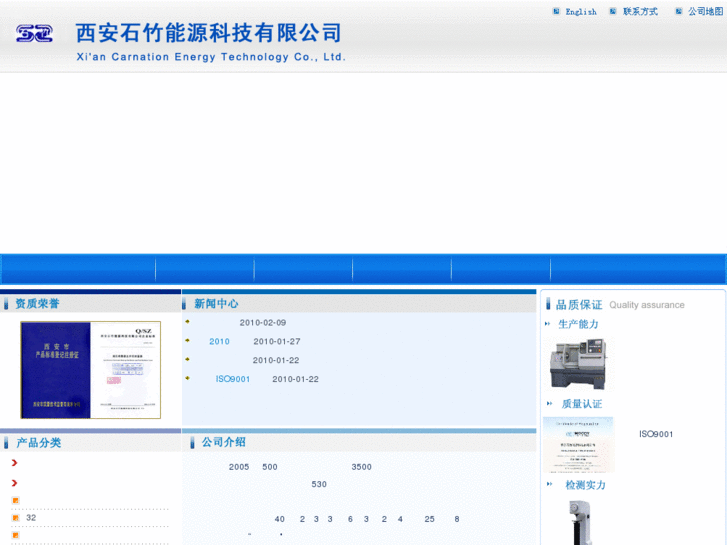
Task: View the quality certificate thumbnail
Action: click(x=579, y=444)
